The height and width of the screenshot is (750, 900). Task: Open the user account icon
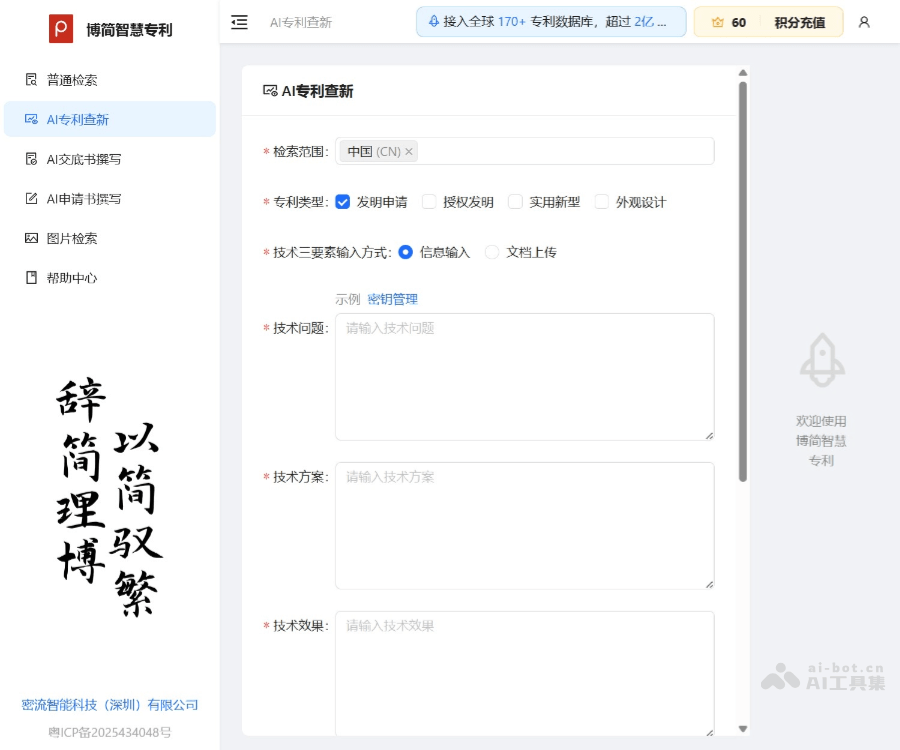864,22
